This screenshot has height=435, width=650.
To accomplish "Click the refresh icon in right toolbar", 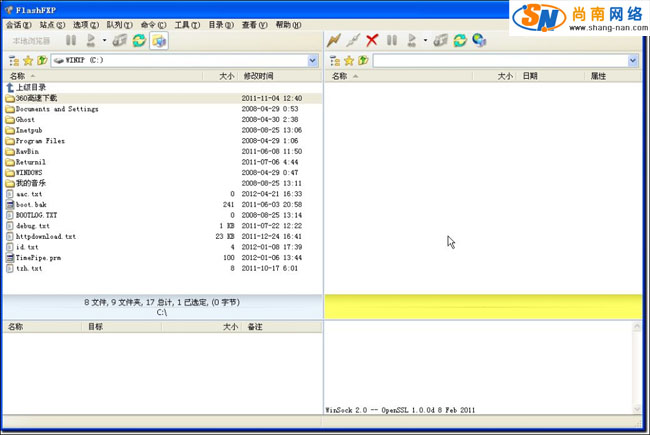I will click(x=460, y=41).
